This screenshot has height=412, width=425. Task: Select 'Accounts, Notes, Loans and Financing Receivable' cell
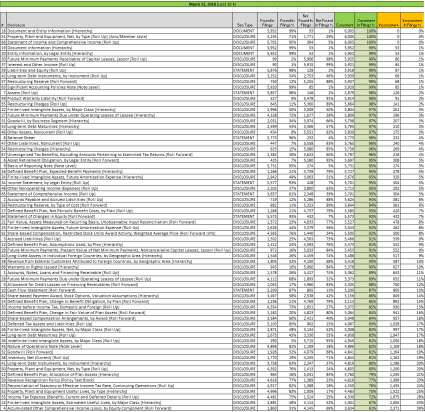pos(119,273)
